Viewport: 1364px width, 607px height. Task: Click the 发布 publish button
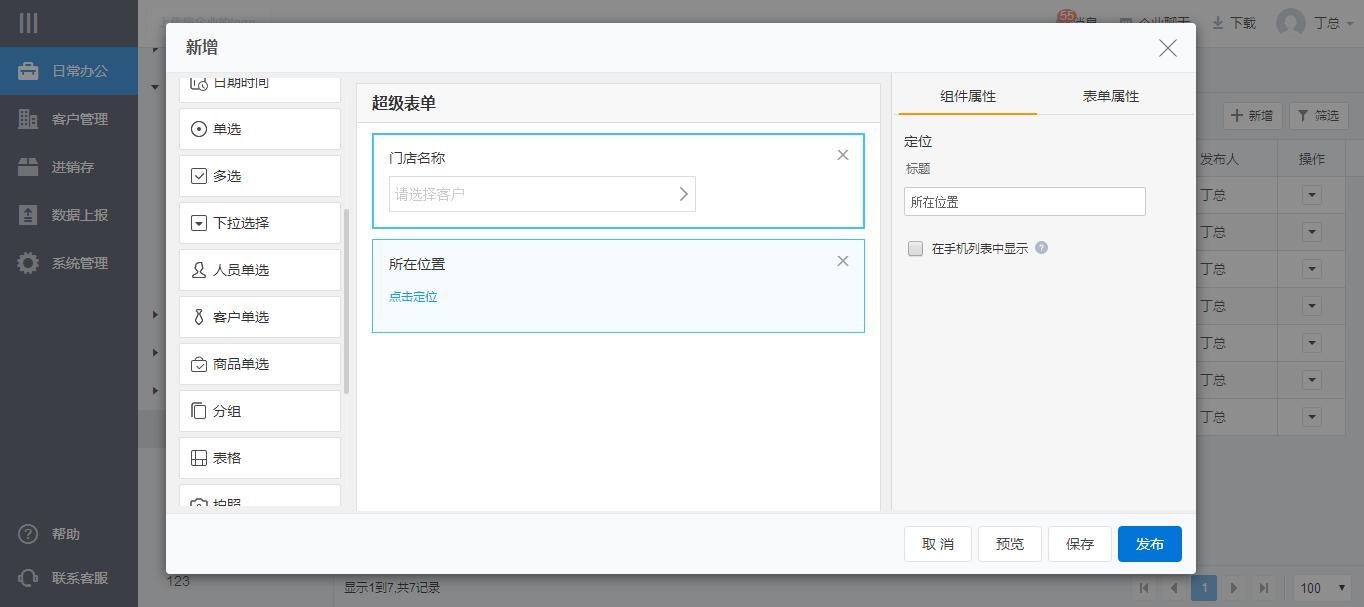(x=1149, y=544)
